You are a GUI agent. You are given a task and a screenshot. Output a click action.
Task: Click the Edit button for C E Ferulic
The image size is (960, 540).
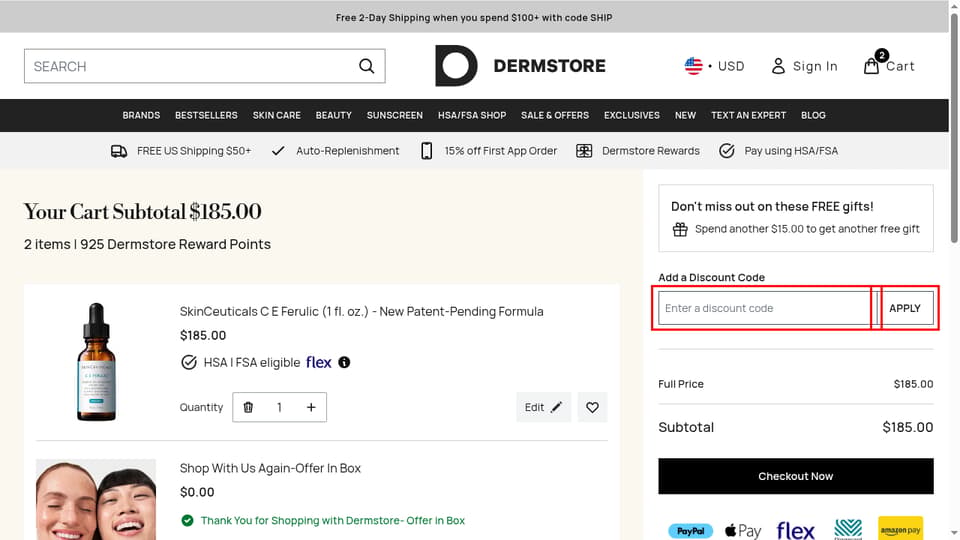tap(543, 407)
